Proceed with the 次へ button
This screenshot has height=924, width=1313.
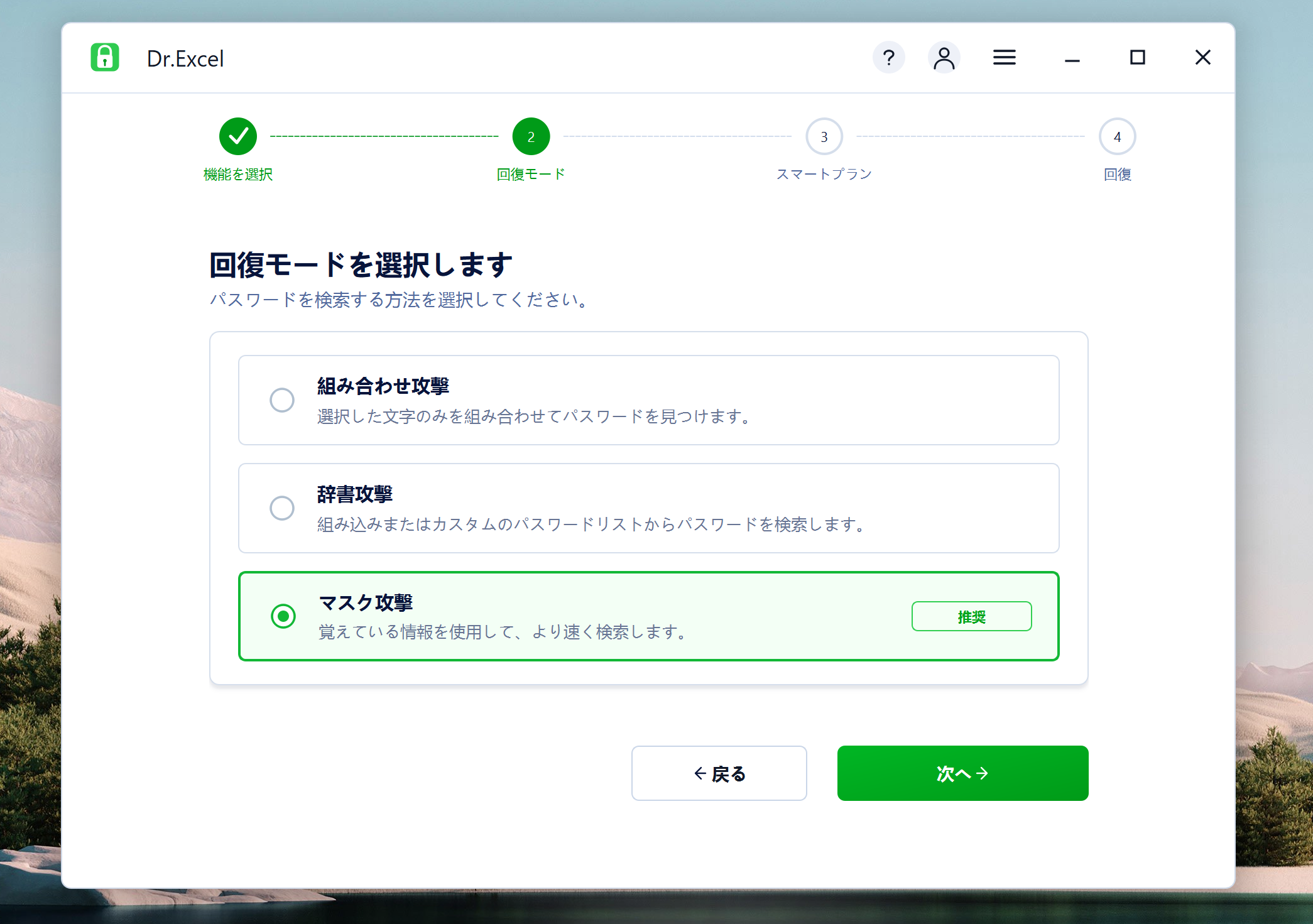962,773
